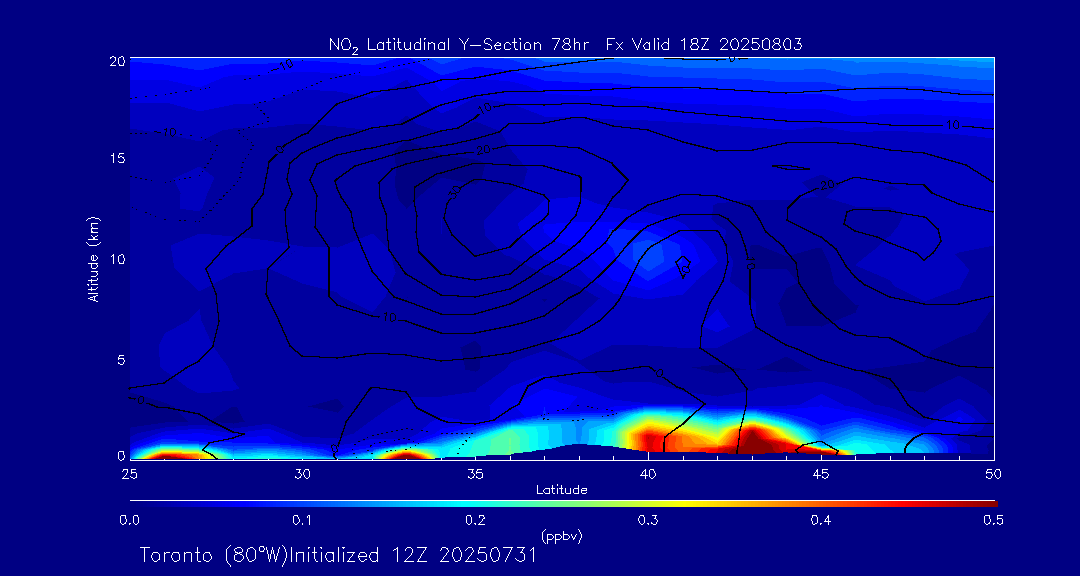Screen dimensions: 1080x576
Task: Click latitude tick label 35 on x-axis
Action: pyautogui.click(x=475, y=472)
